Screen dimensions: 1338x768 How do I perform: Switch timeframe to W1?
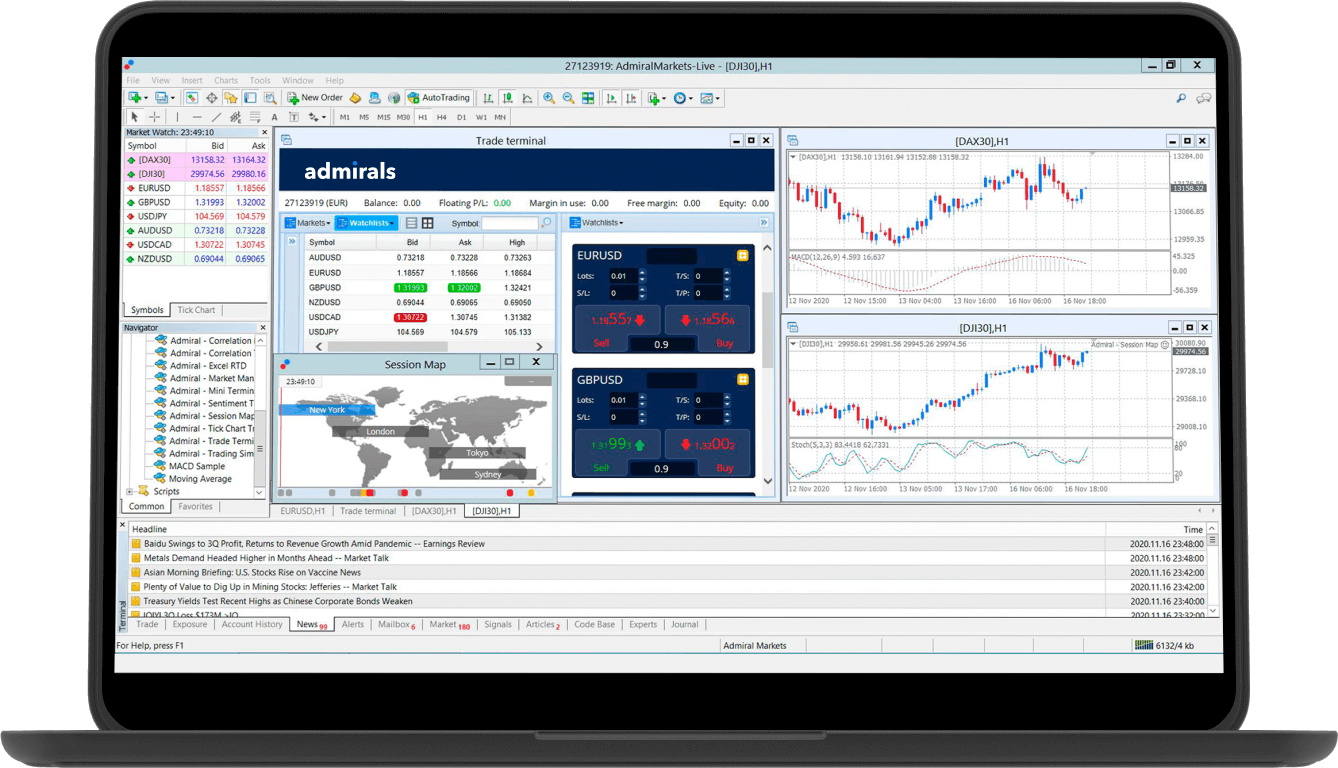pyautogui.click(x=481, y=117)
